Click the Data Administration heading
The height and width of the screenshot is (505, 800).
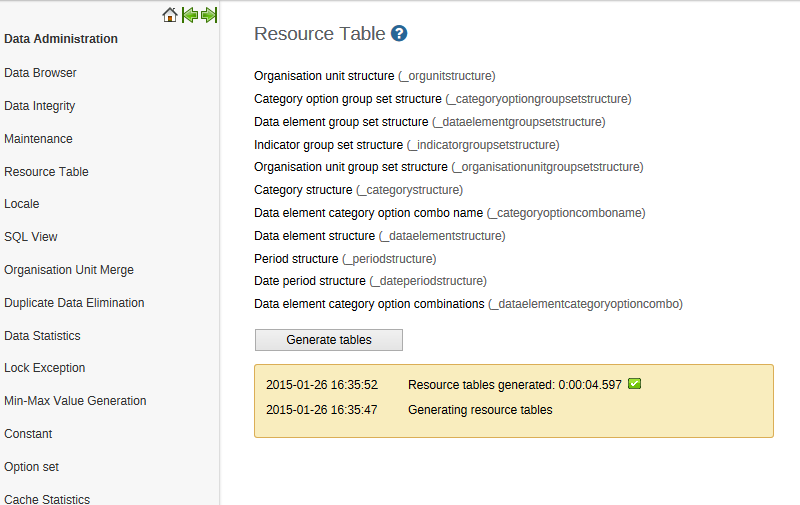(x=61, y=39)
